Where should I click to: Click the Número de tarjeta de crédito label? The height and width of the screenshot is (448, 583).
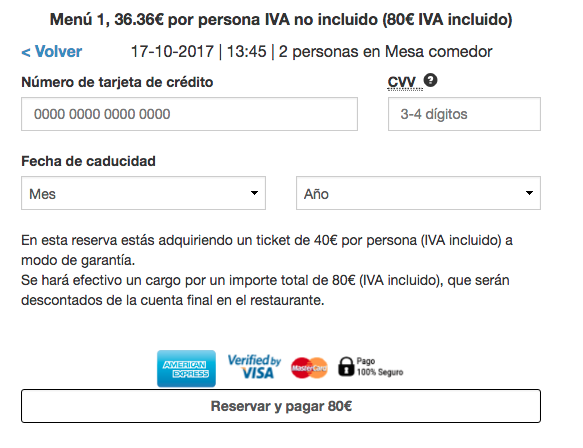click(117, 82)
